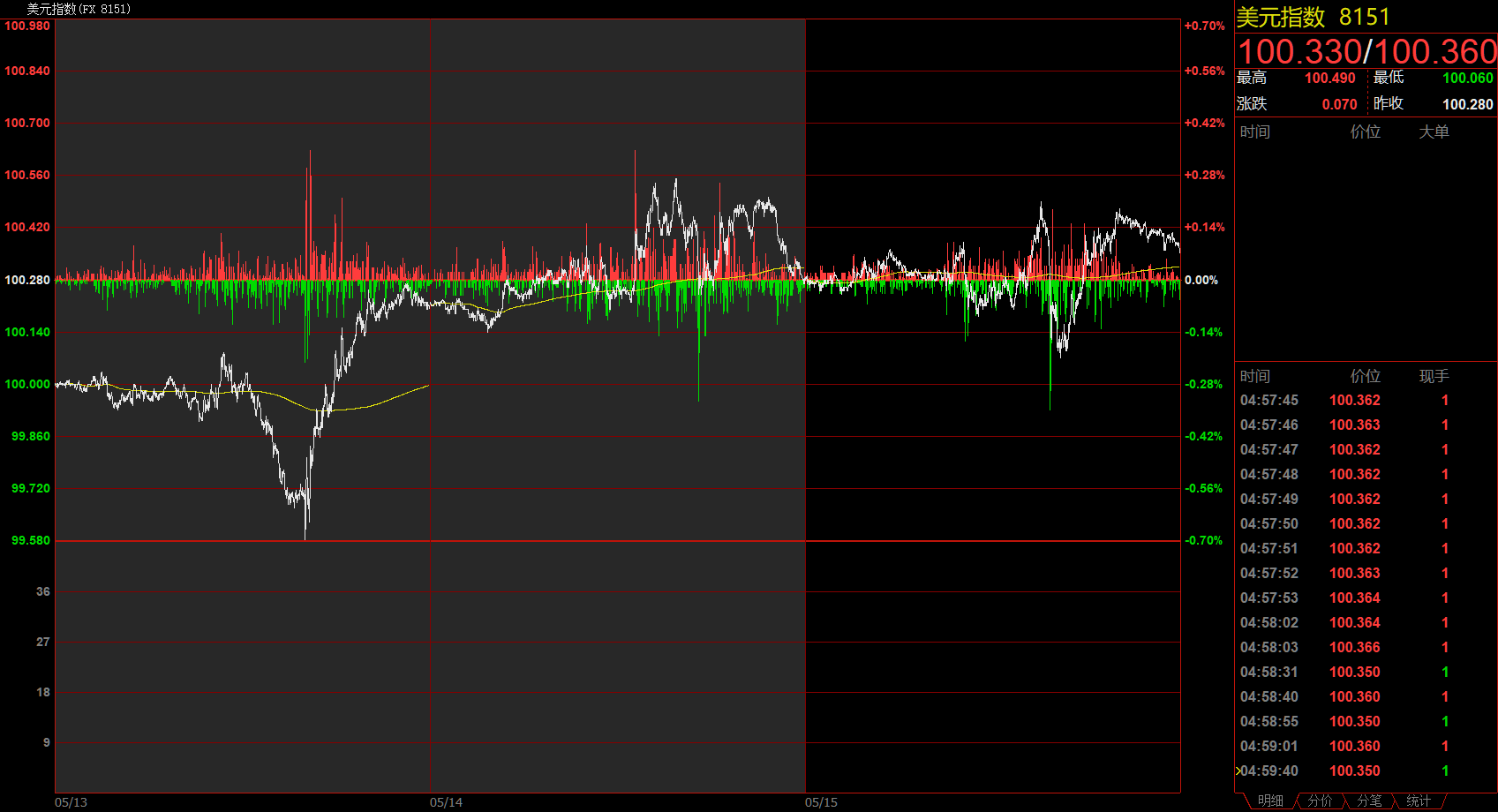Select the tick row at 04:57:46
The image size is (1498, 812).
point(1366,425)
